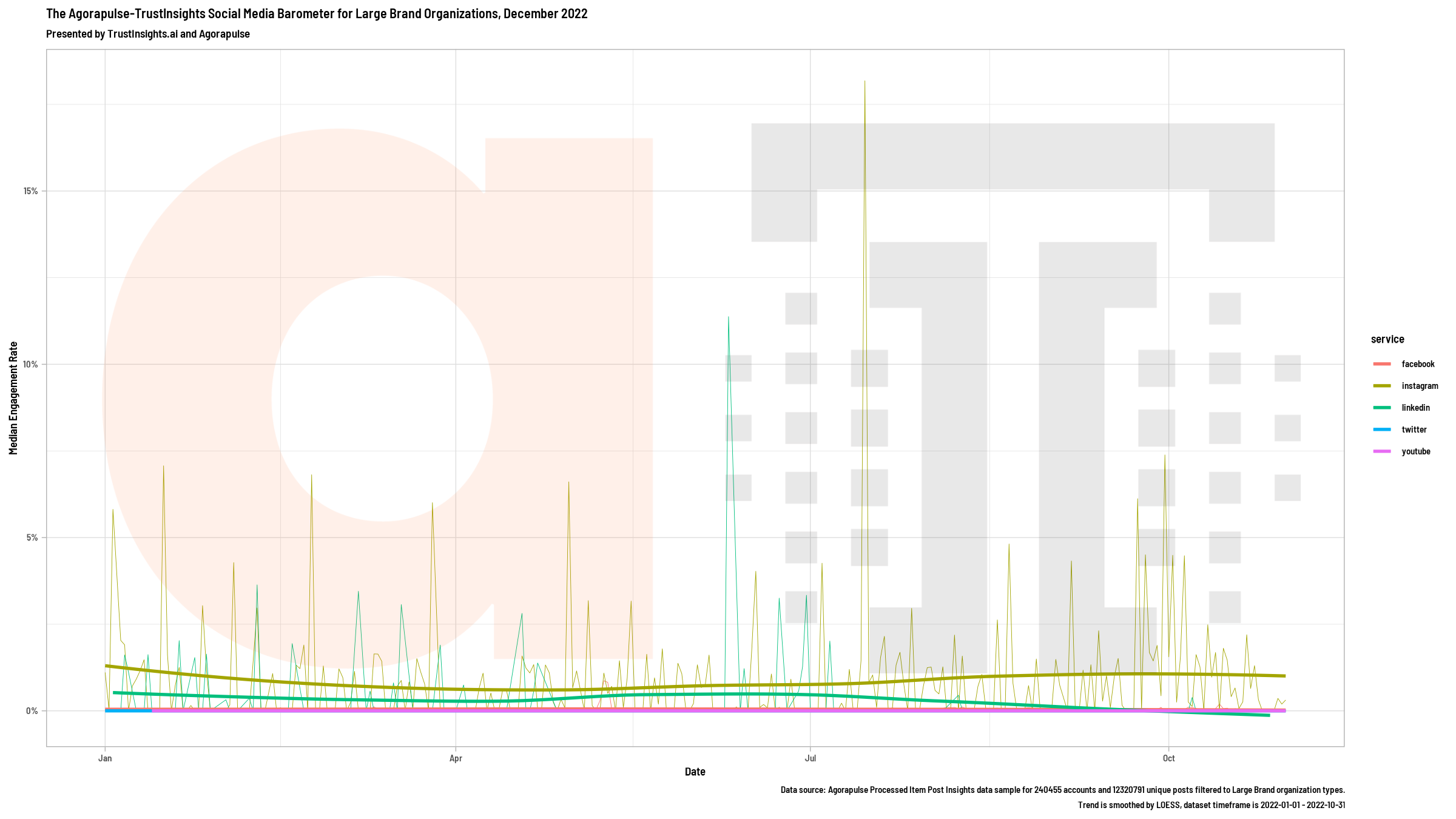Click the '5%' y-axis tick label
The image size is (1456, 819).
pos(32,538)
